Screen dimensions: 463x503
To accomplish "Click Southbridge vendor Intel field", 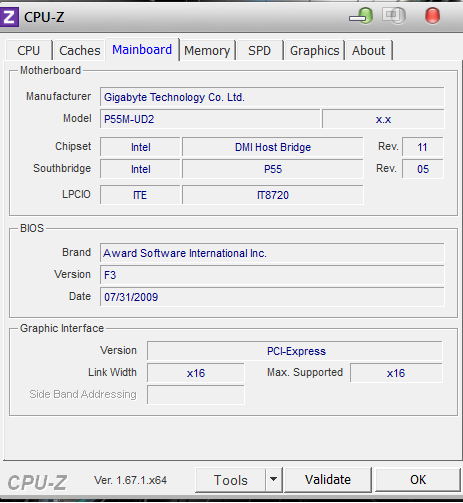I will (x=140, y=169).
